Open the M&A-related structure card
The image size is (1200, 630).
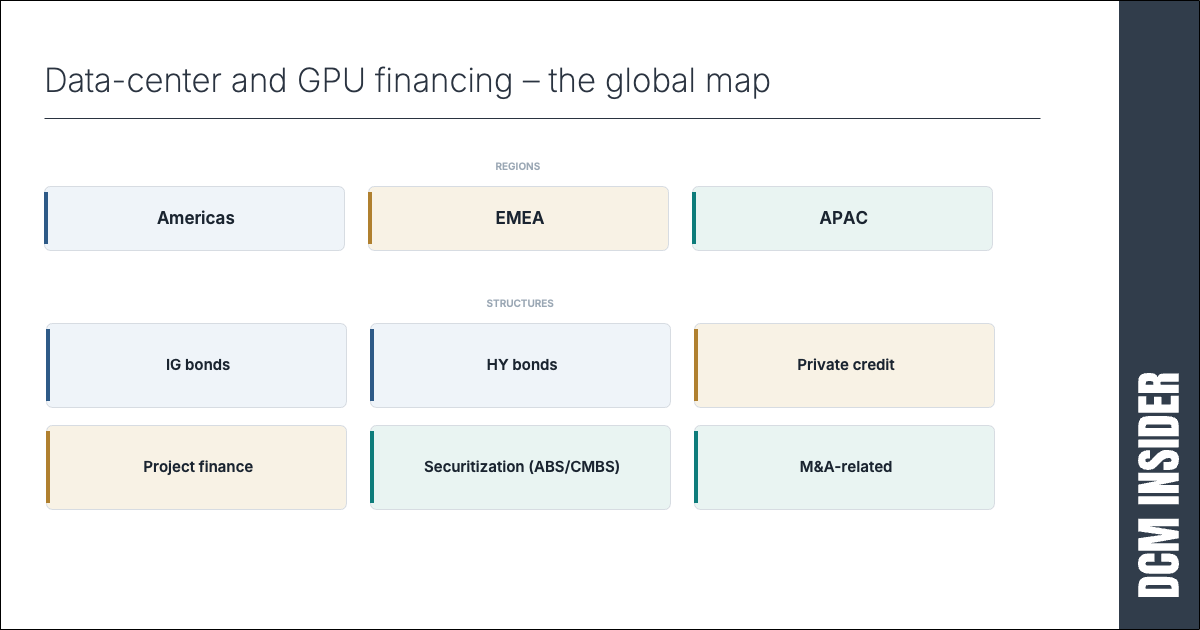(x=844, y=467)
